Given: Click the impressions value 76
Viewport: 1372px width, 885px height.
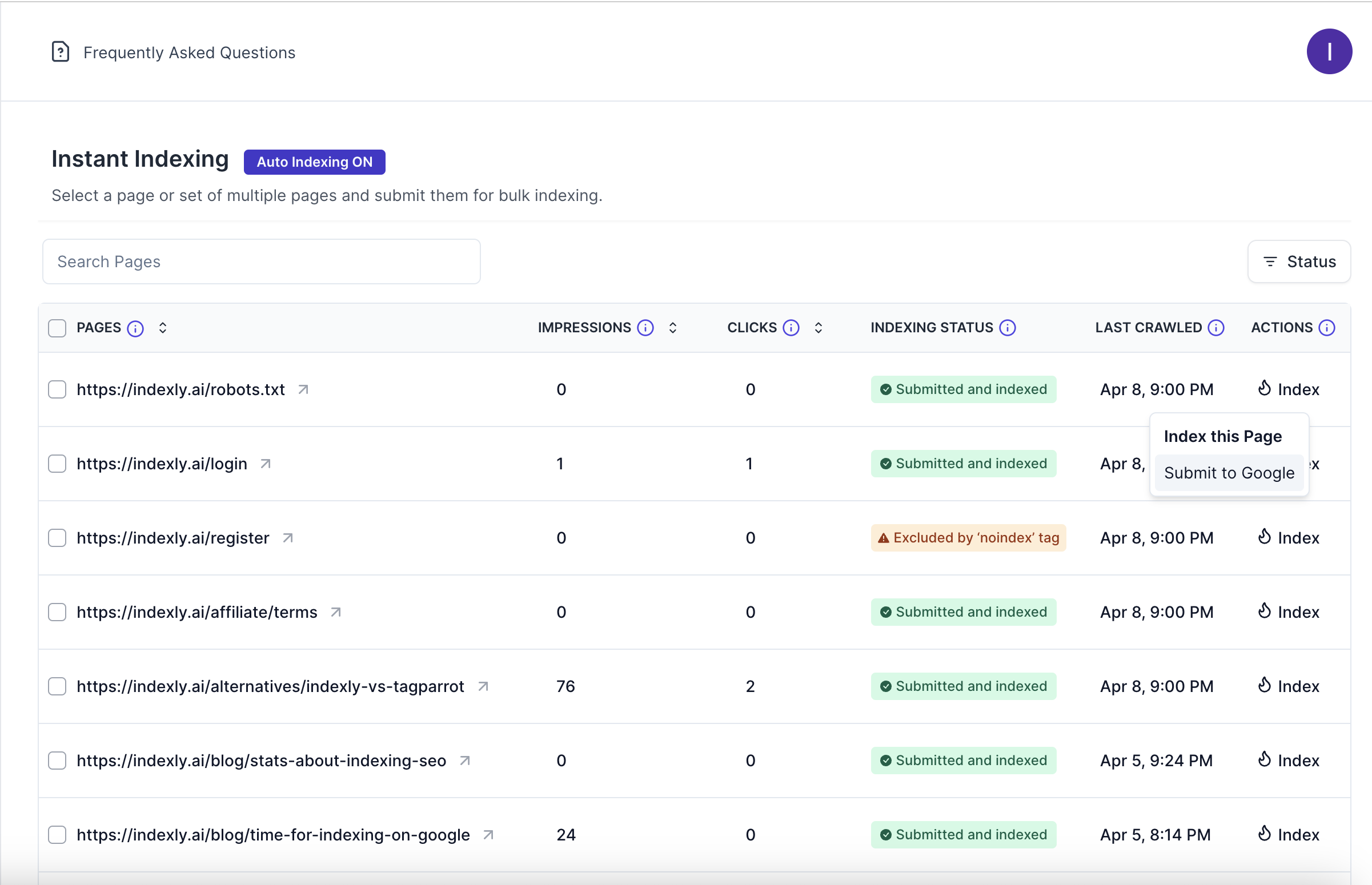Looking at the screenshot, I should pos(565,686).
